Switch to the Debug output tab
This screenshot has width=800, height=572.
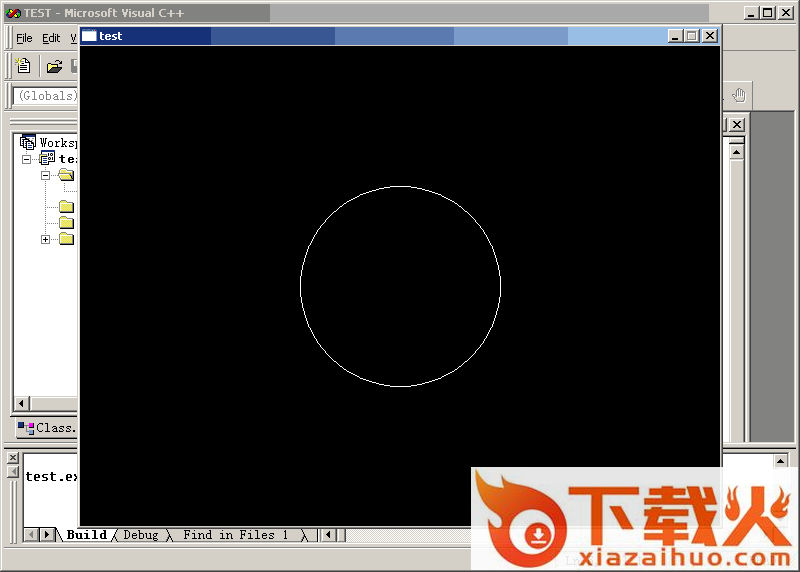point(140,535)
